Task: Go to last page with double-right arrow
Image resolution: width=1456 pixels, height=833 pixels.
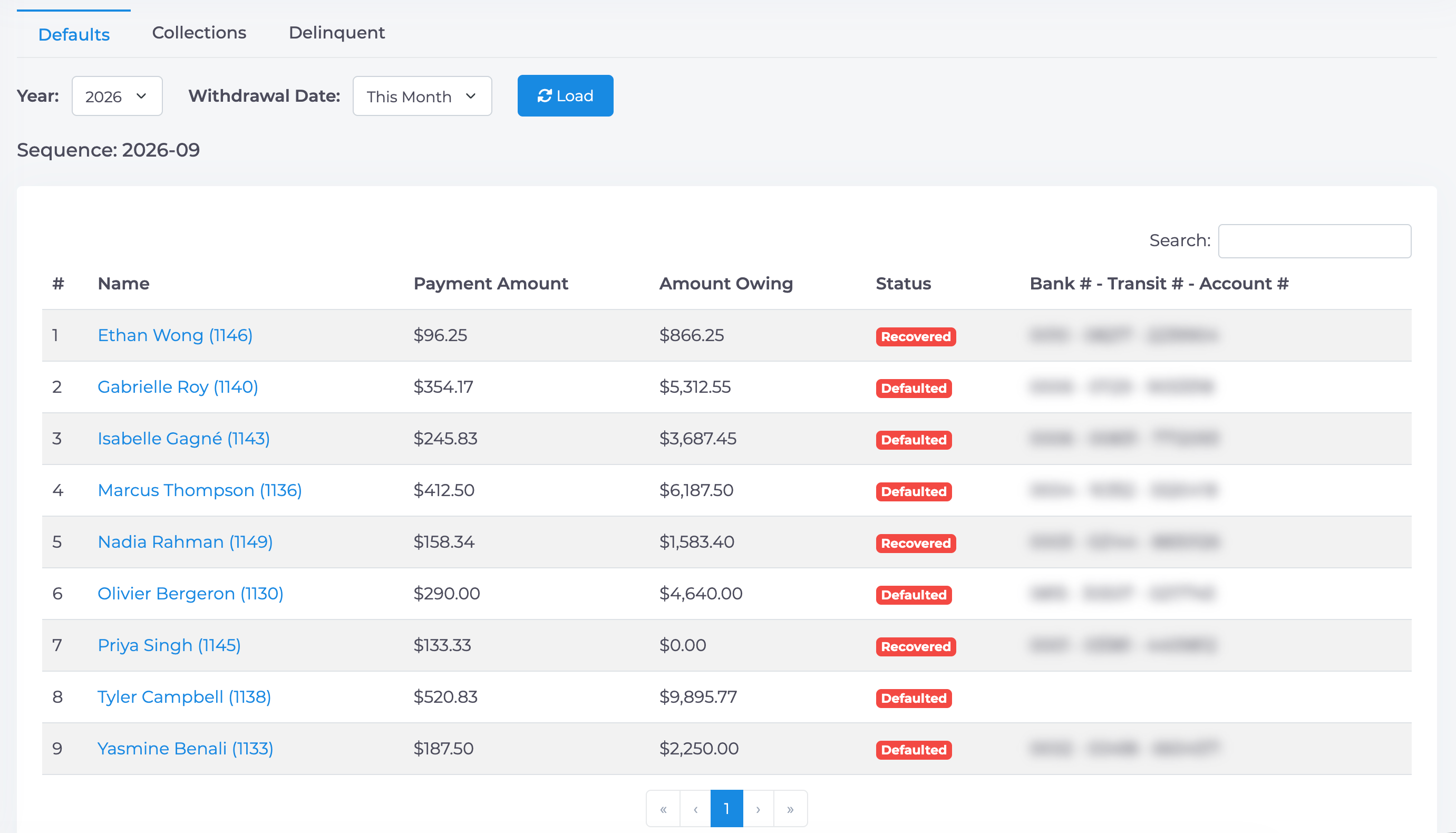Action: [x=790, y=809]
